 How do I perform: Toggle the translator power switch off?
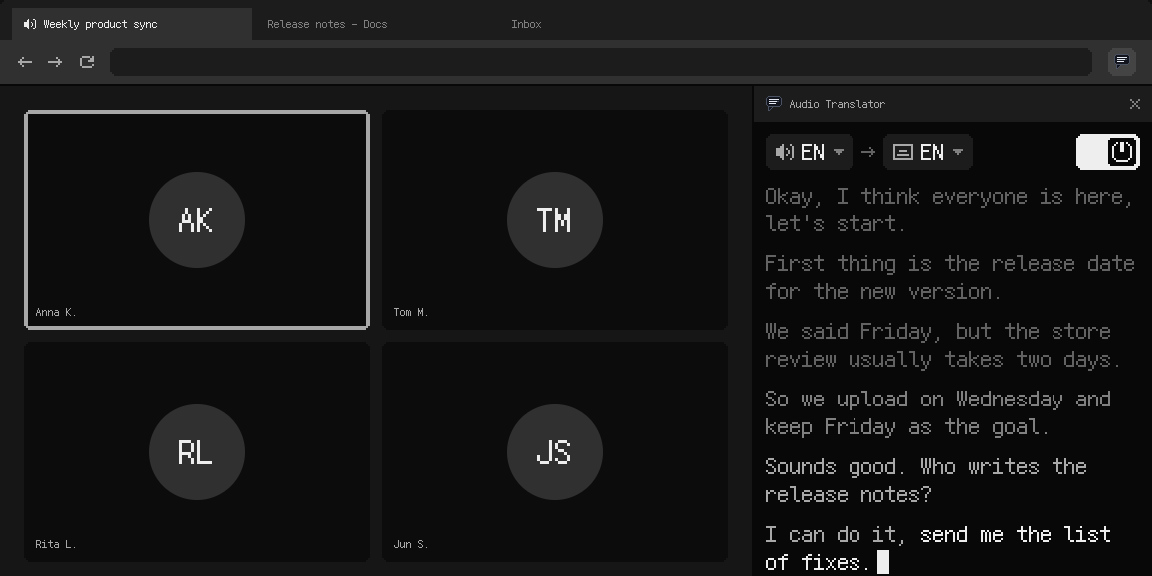click(x=1108, y=152)
